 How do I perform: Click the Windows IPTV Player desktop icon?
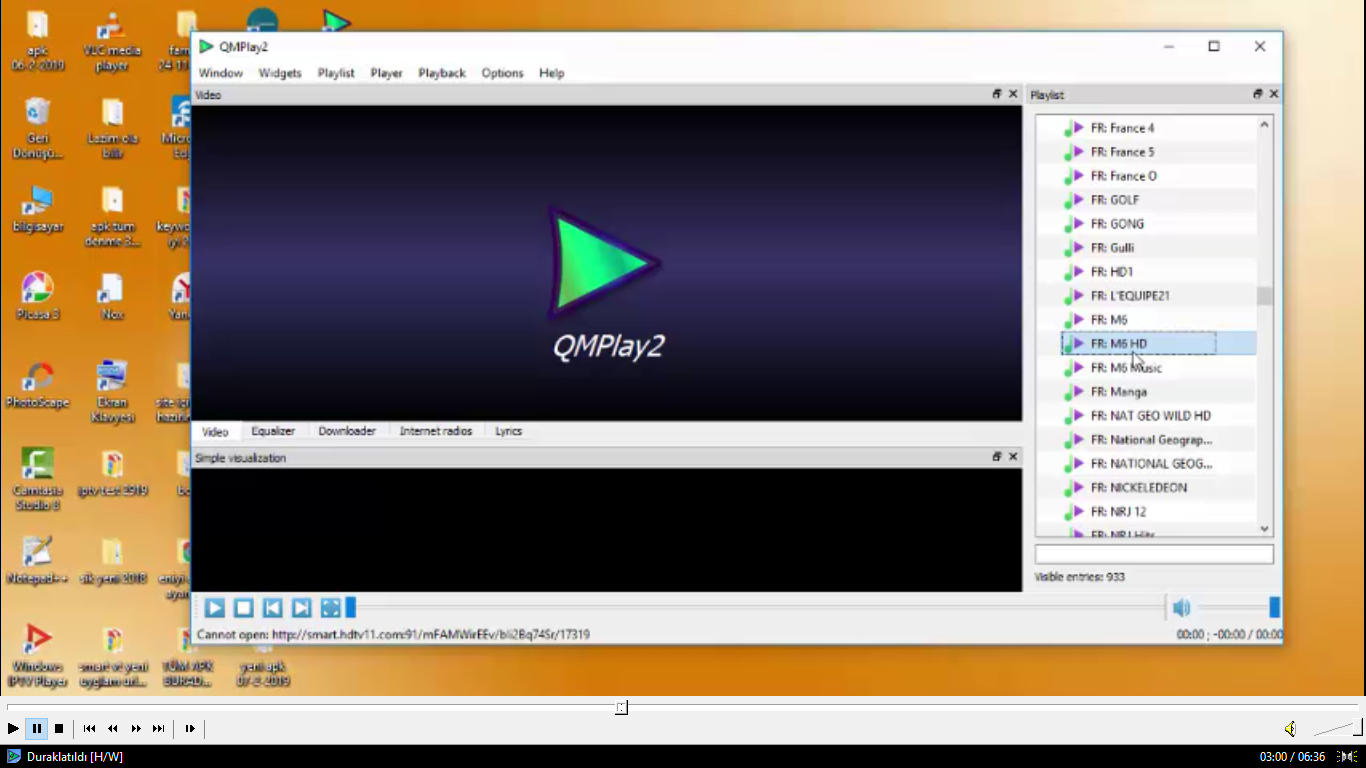[x=37, y=655]
